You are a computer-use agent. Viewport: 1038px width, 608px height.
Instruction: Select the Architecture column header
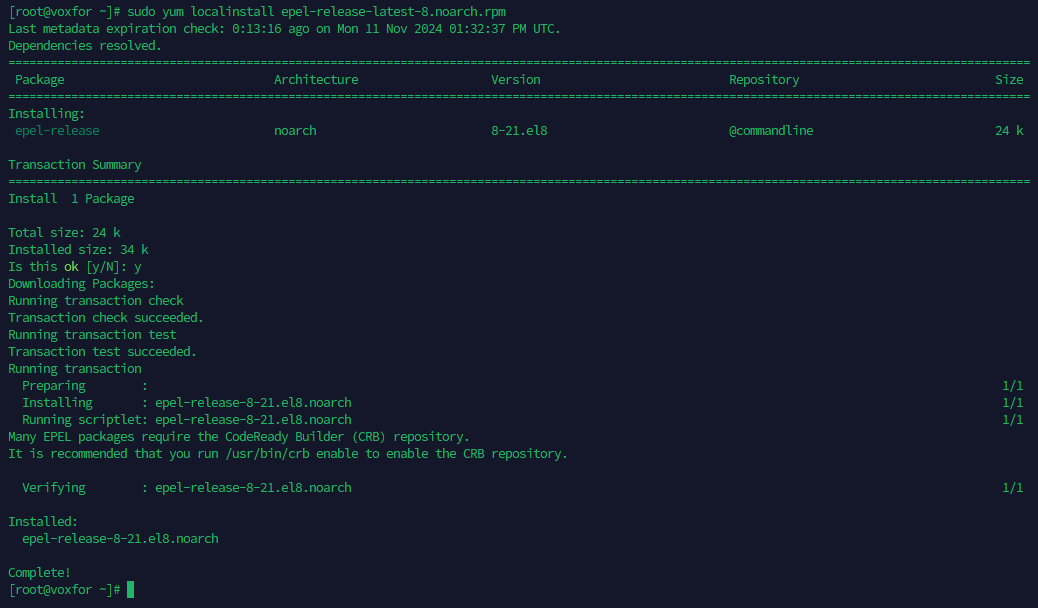click(x=315, y=79)
